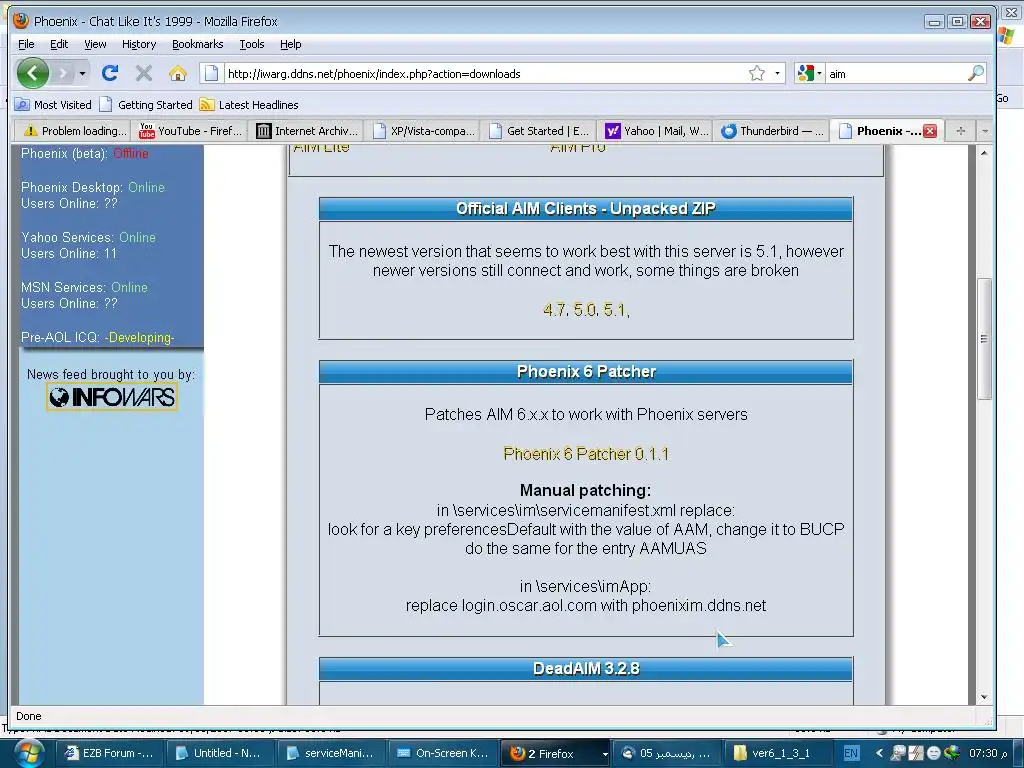1024x768 pixels.
Task: Switch to the Thunderbird tab
Action: coord(772,131)
